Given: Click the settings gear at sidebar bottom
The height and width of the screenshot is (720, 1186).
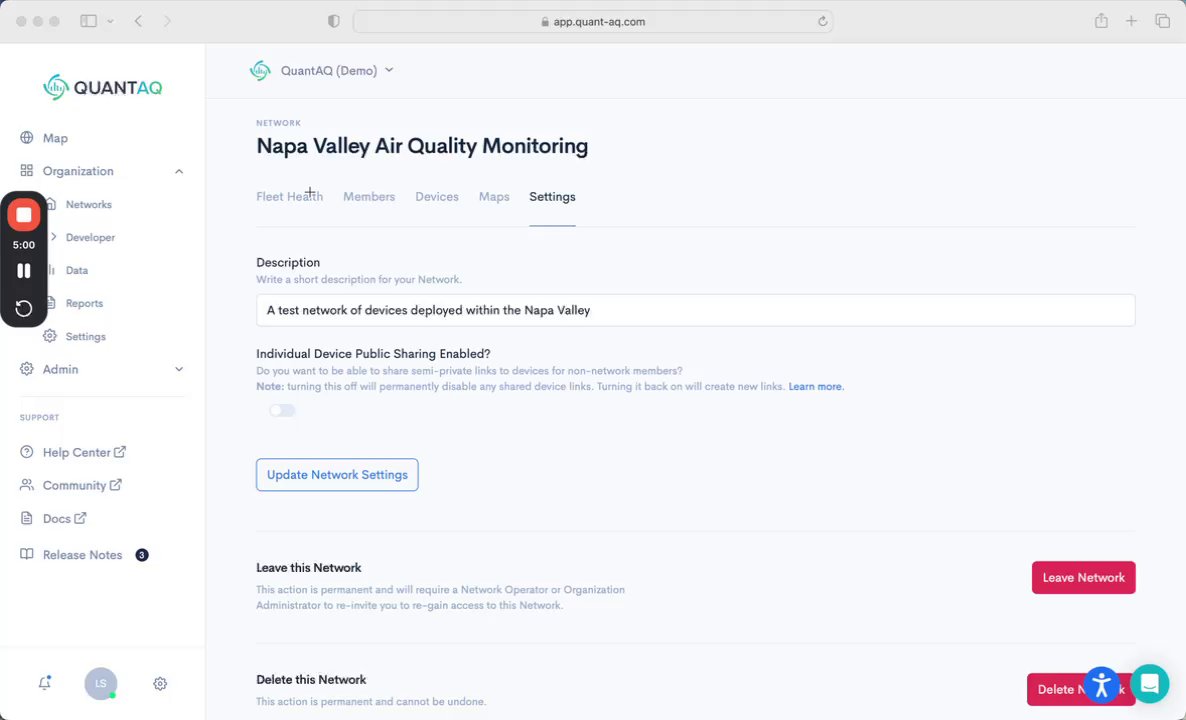Looking at the screenshot, I should coord(160,684).
